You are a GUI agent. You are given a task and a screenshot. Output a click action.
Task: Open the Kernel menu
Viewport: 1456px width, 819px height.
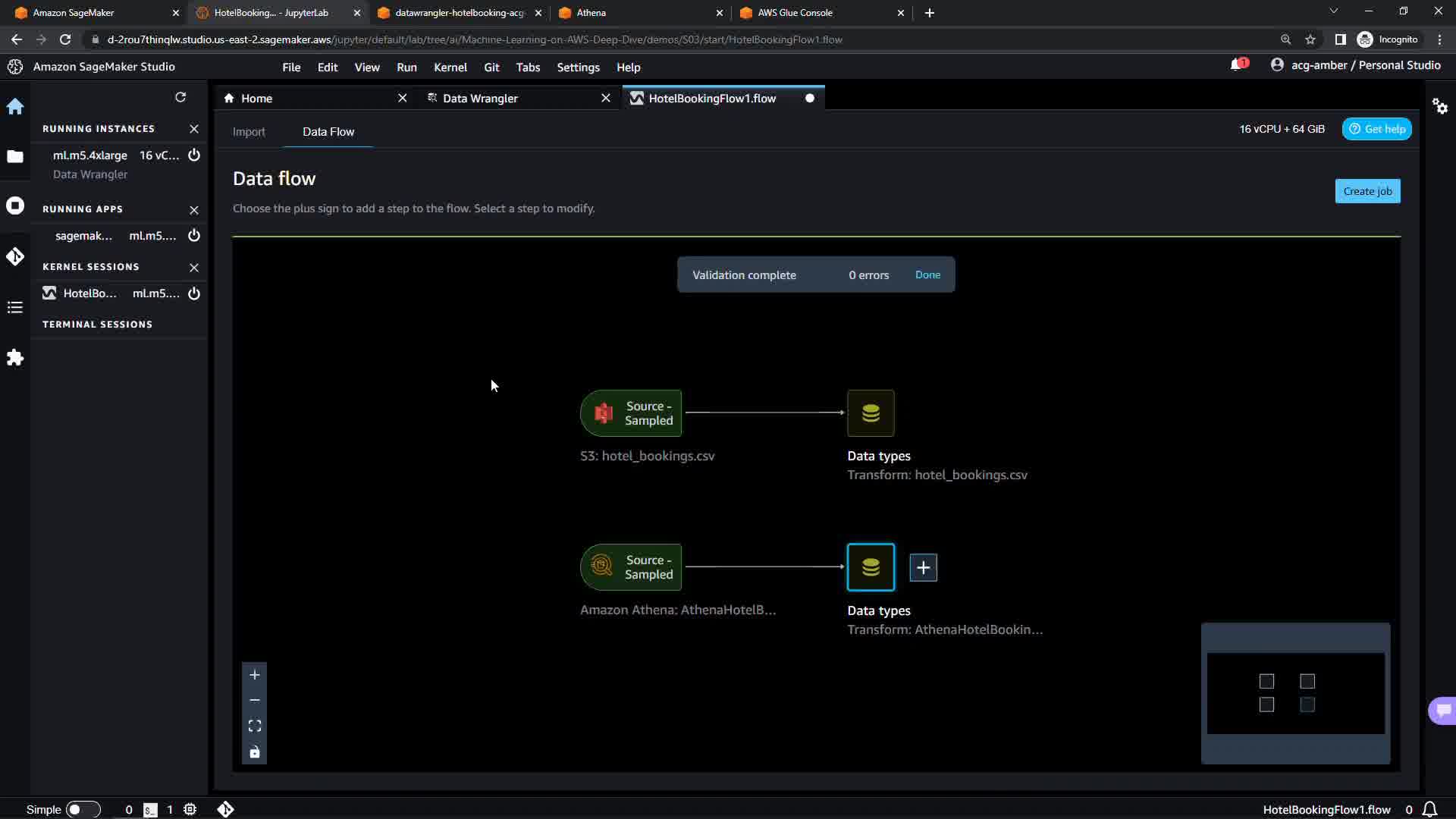(x=450, y=67)
